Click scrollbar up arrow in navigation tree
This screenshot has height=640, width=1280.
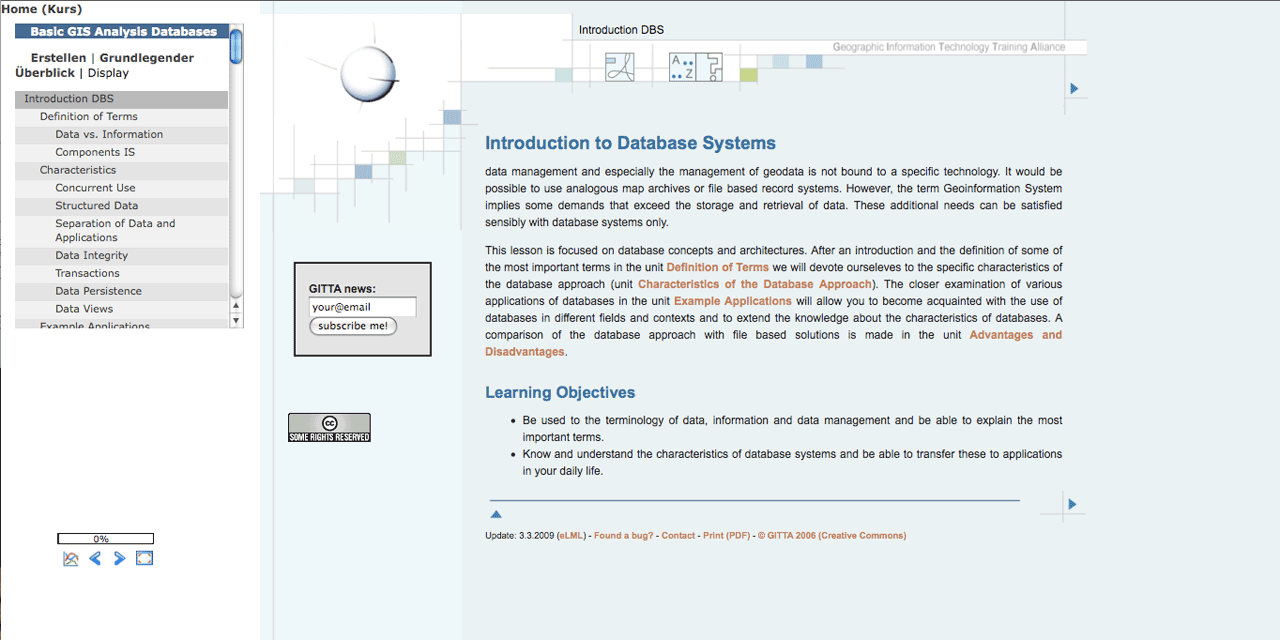[236, 306]
